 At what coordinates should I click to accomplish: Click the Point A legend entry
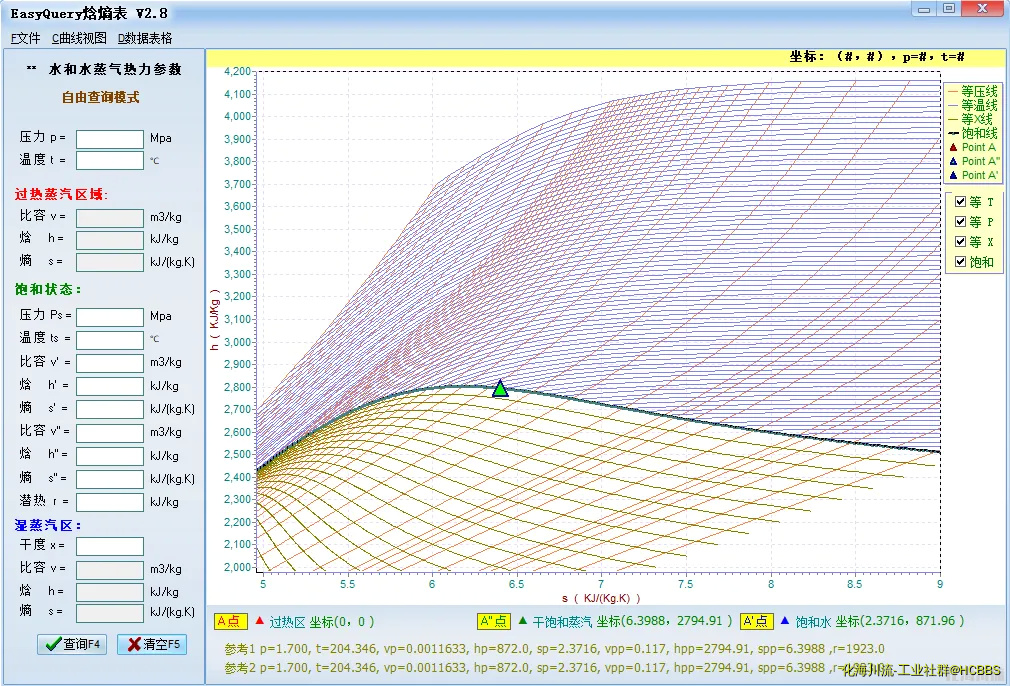(x=973, y=148)
